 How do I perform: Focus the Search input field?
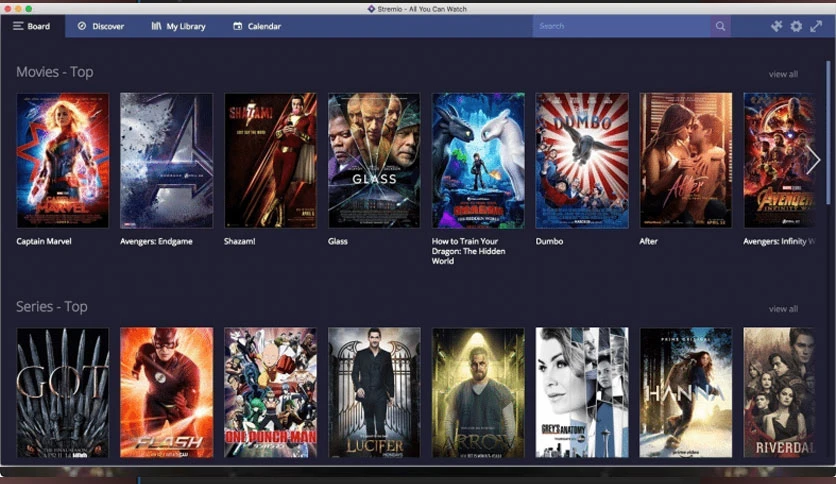click(x=621, y=26)
